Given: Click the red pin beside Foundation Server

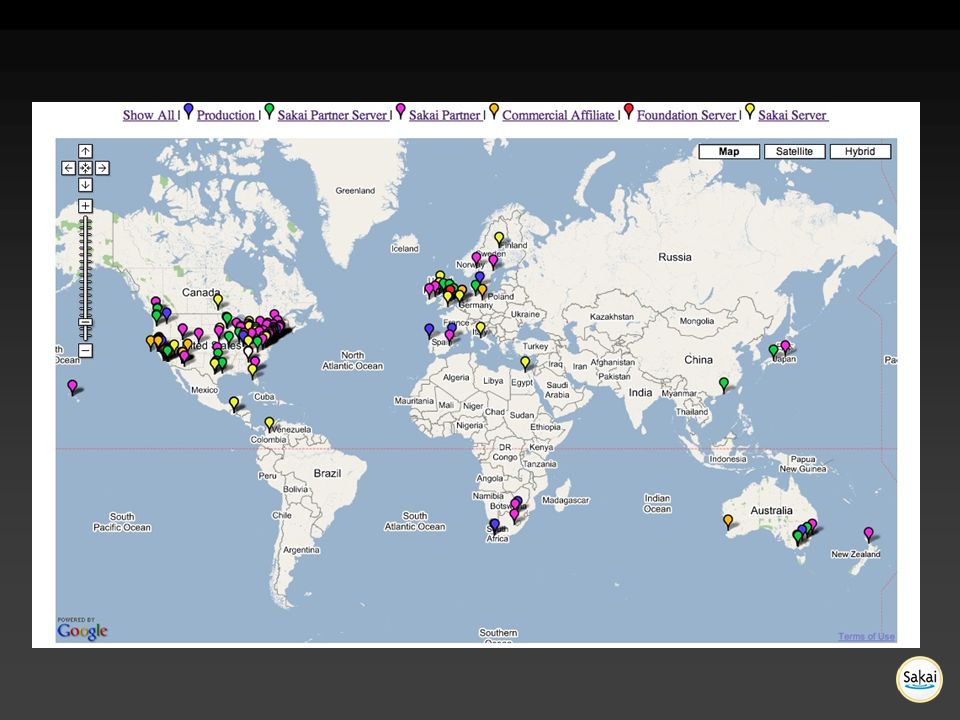Looking at the screenshot, I should tap(628, 111).
